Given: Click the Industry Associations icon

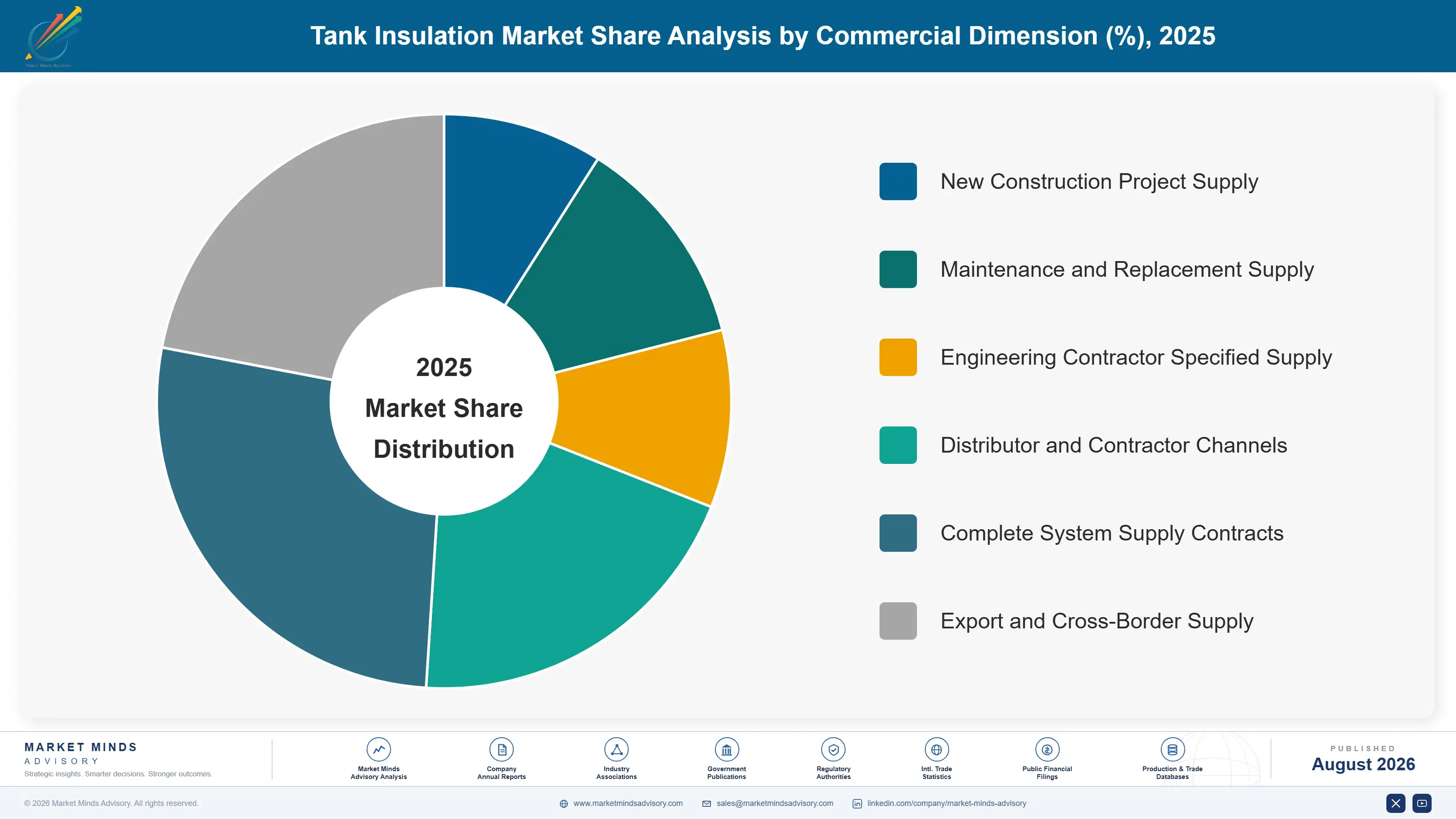Looking at the screenshot, I should (616, 749).
